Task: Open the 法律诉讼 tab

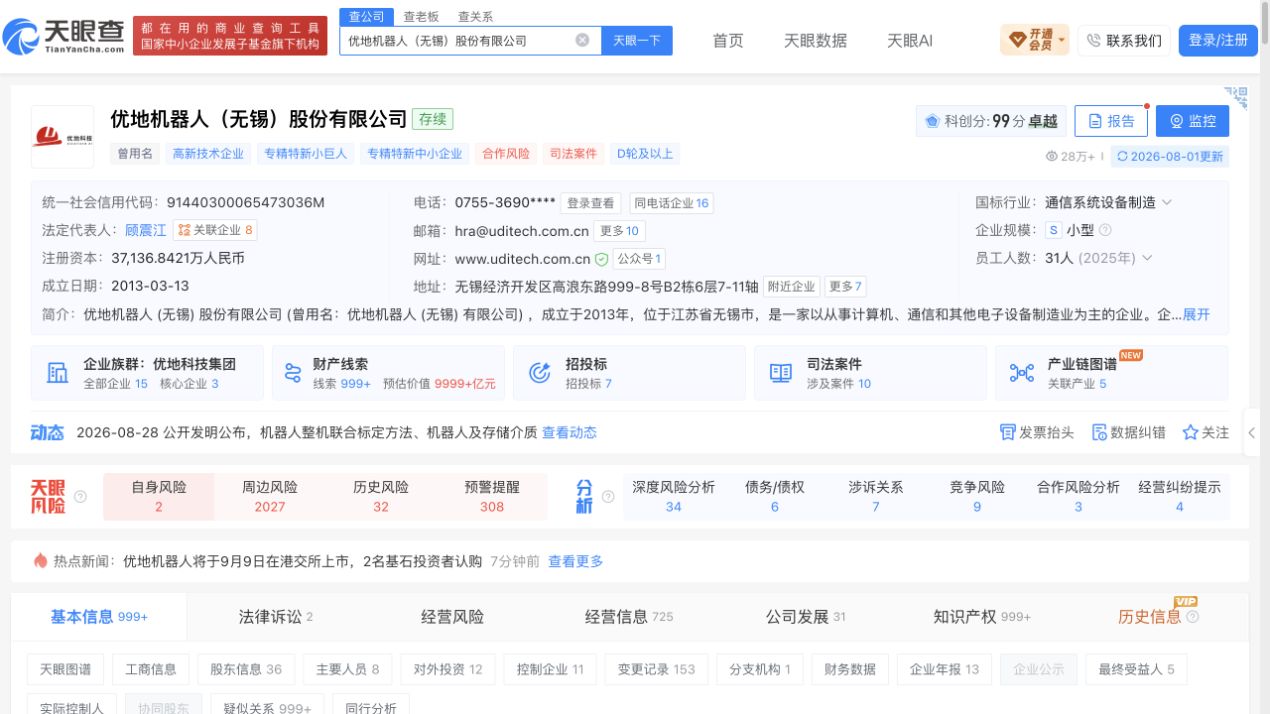Action: 276,617
